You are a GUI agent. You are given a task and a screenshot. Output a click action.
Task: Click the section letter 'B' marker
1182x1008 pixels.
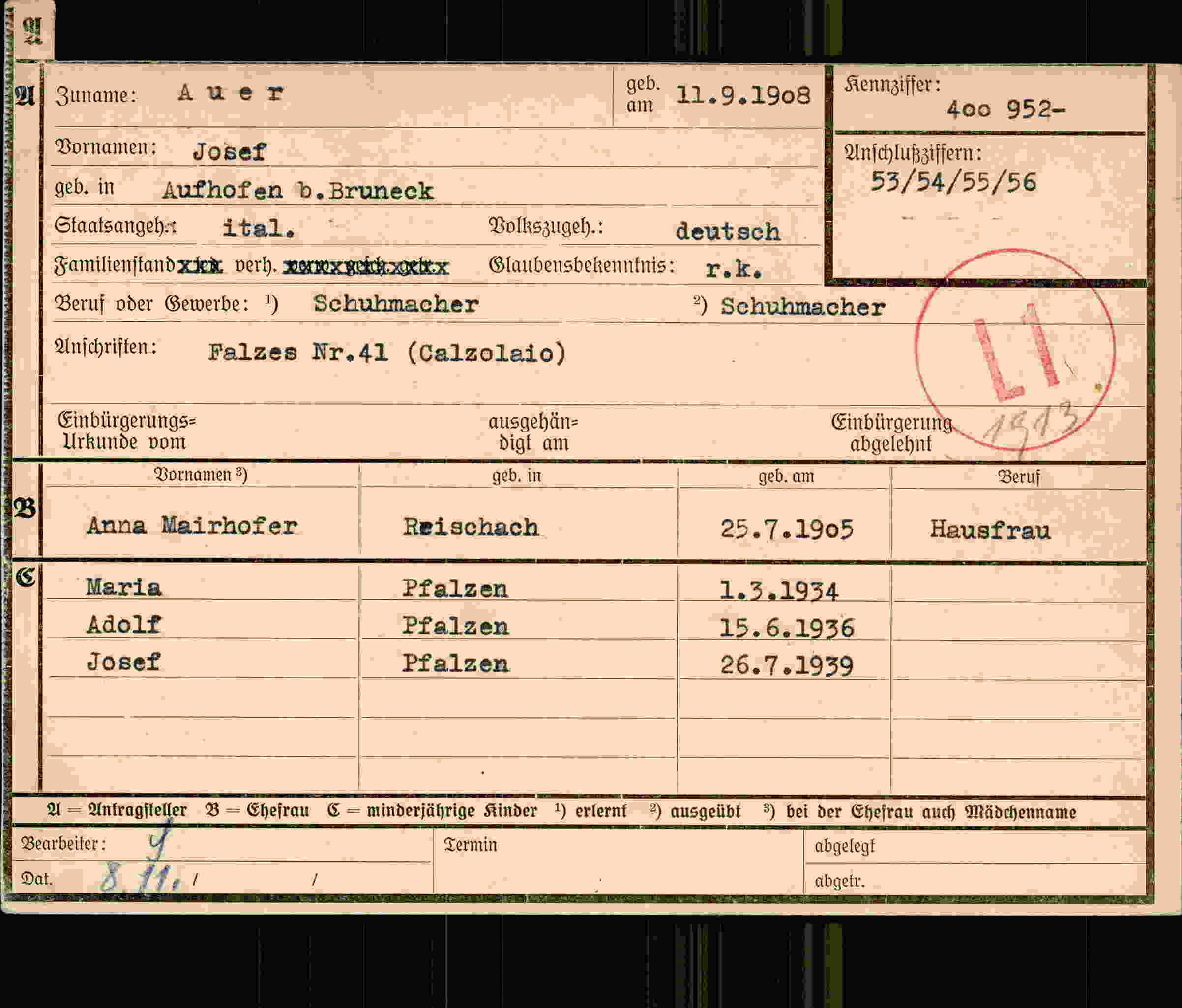coord(25,507)
